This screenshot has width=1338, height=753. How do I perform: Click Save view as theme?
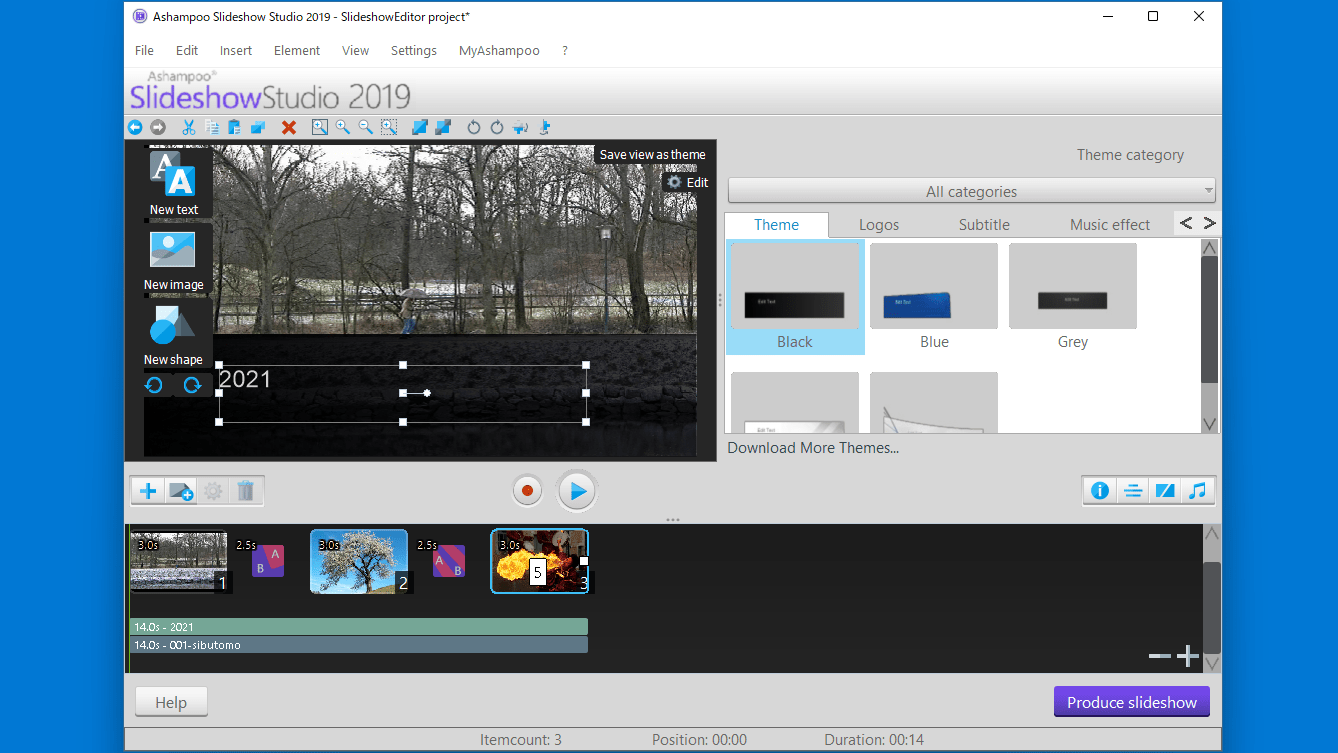point(653,154)
